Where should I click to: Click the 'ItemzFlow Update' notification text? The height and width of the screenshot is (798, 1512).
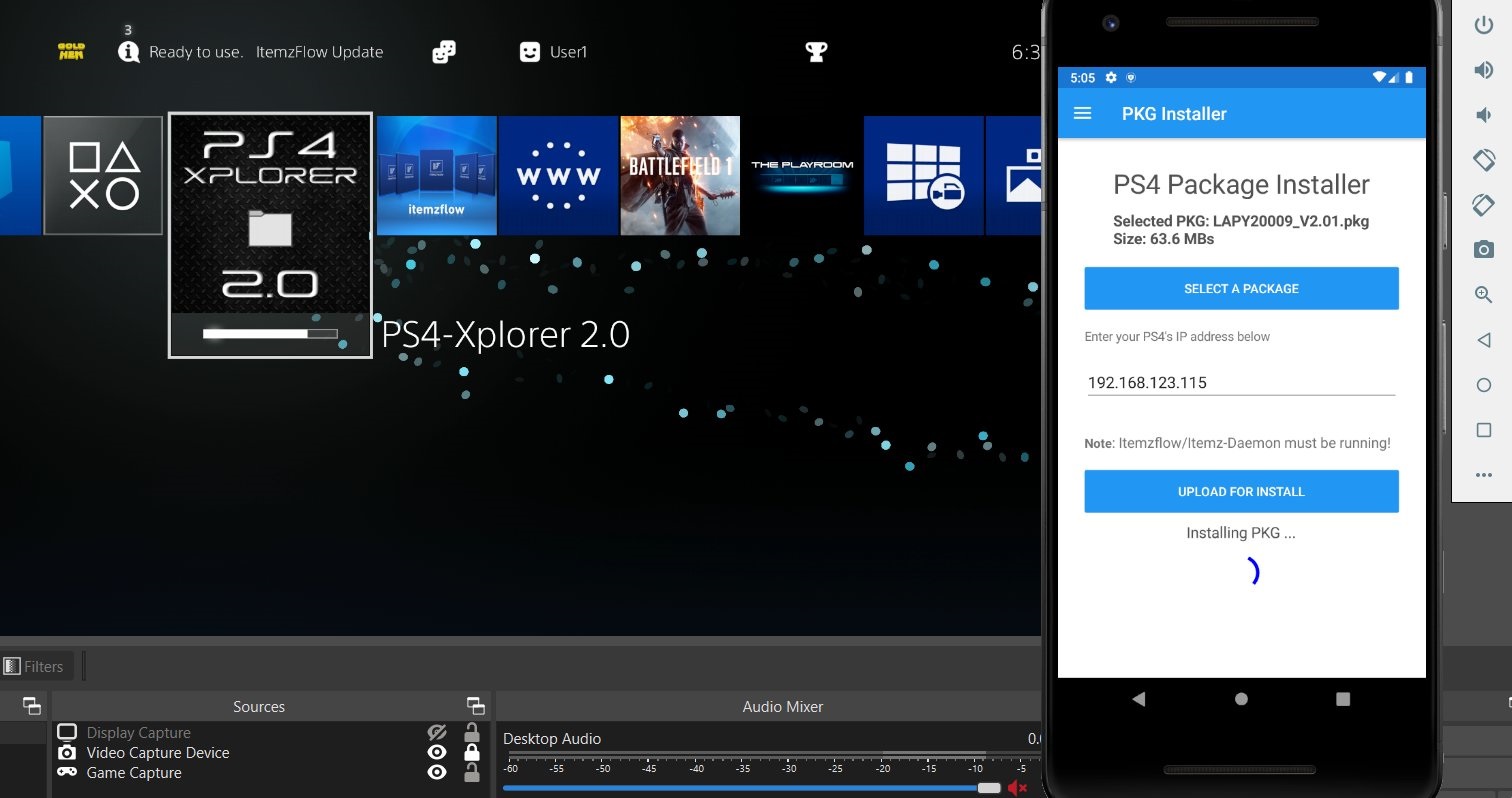tap(320, 52)
